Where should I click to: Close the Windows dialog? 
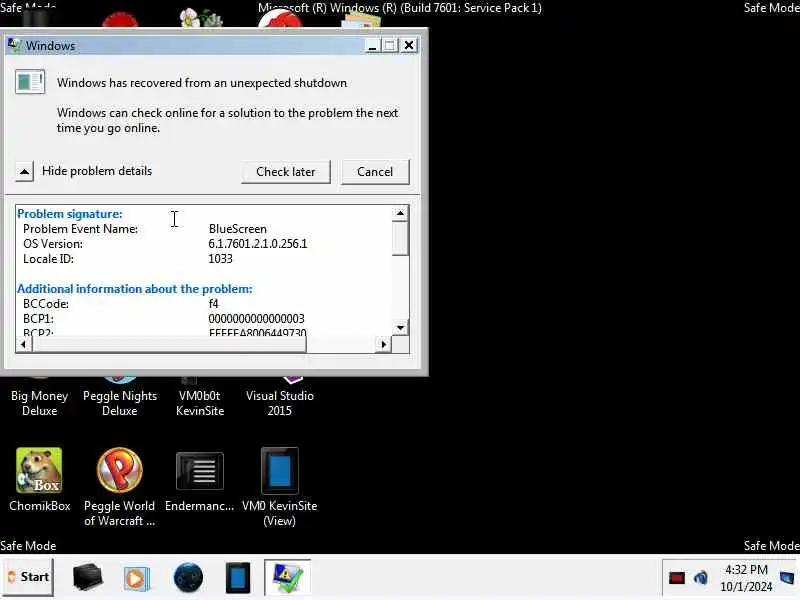[x=409, y=45]
